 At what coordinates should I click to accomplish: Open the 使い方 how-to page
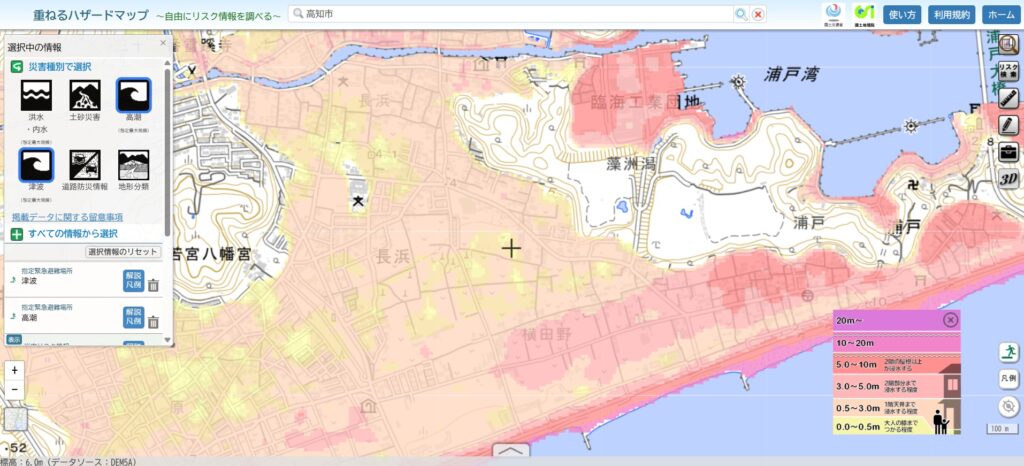click(x=903, y=14)
